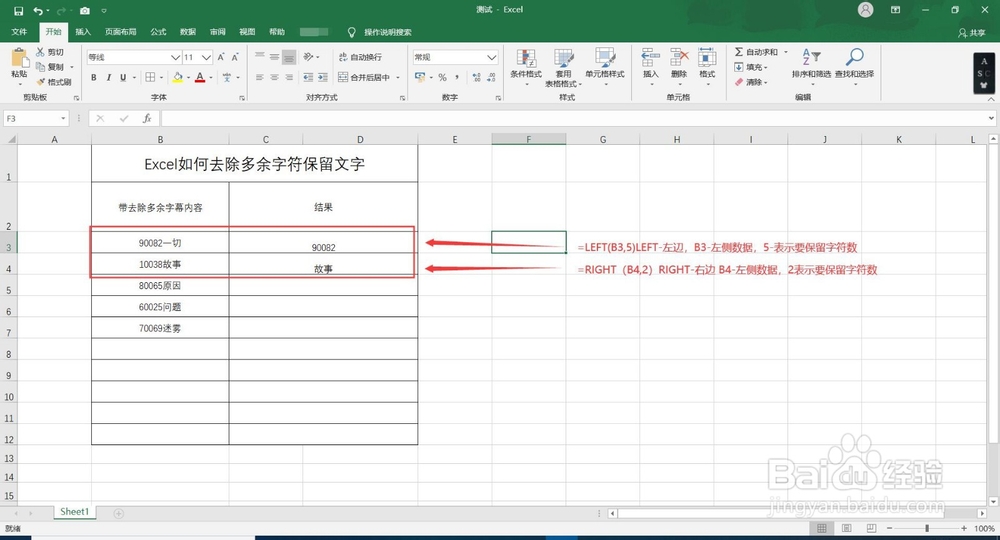Click the accounting currency format icon

point(420,77)
